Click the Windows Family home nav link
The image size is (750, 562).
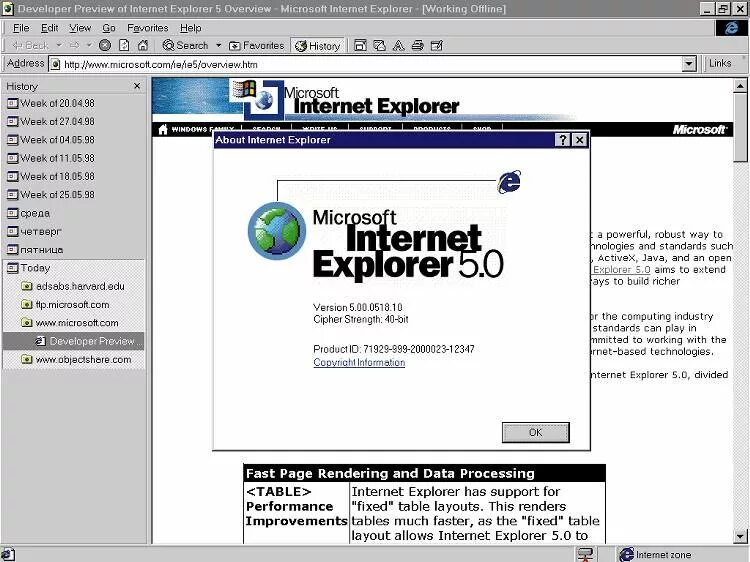coord(196,129)
